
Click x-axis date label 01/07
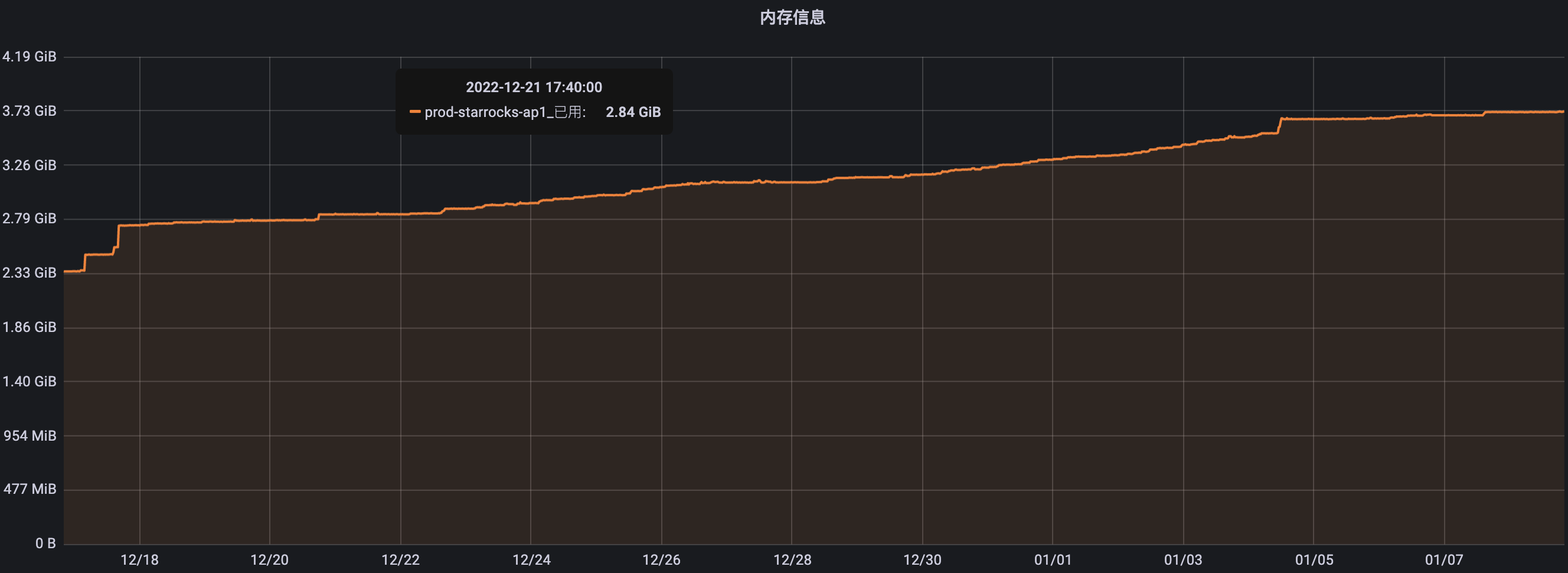pyautogui.click(x=1444, y=560)
